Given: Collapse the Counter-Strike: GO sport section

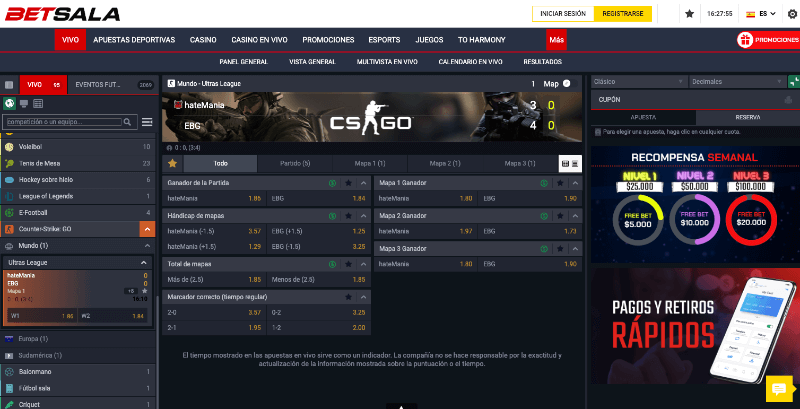Looking at the screenshot, I should coord(147,229).
